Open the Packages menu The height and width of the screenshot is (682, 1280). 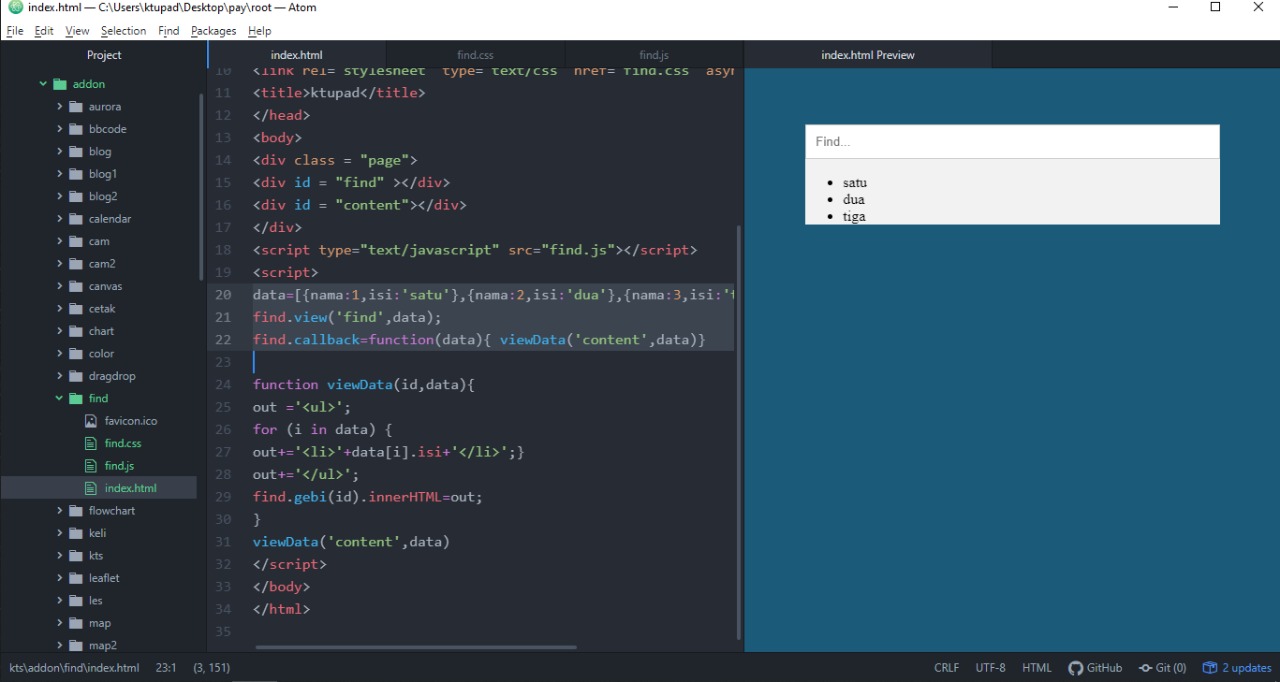213,30
